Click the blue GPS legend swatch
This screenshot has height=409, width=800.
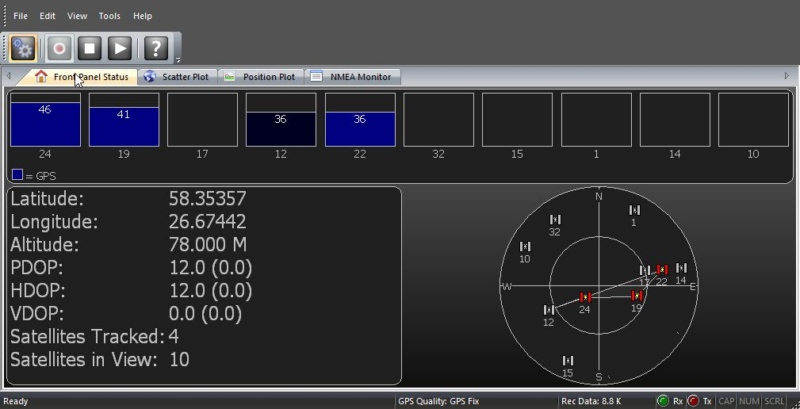pyautogui.click(x=17, y=174)
